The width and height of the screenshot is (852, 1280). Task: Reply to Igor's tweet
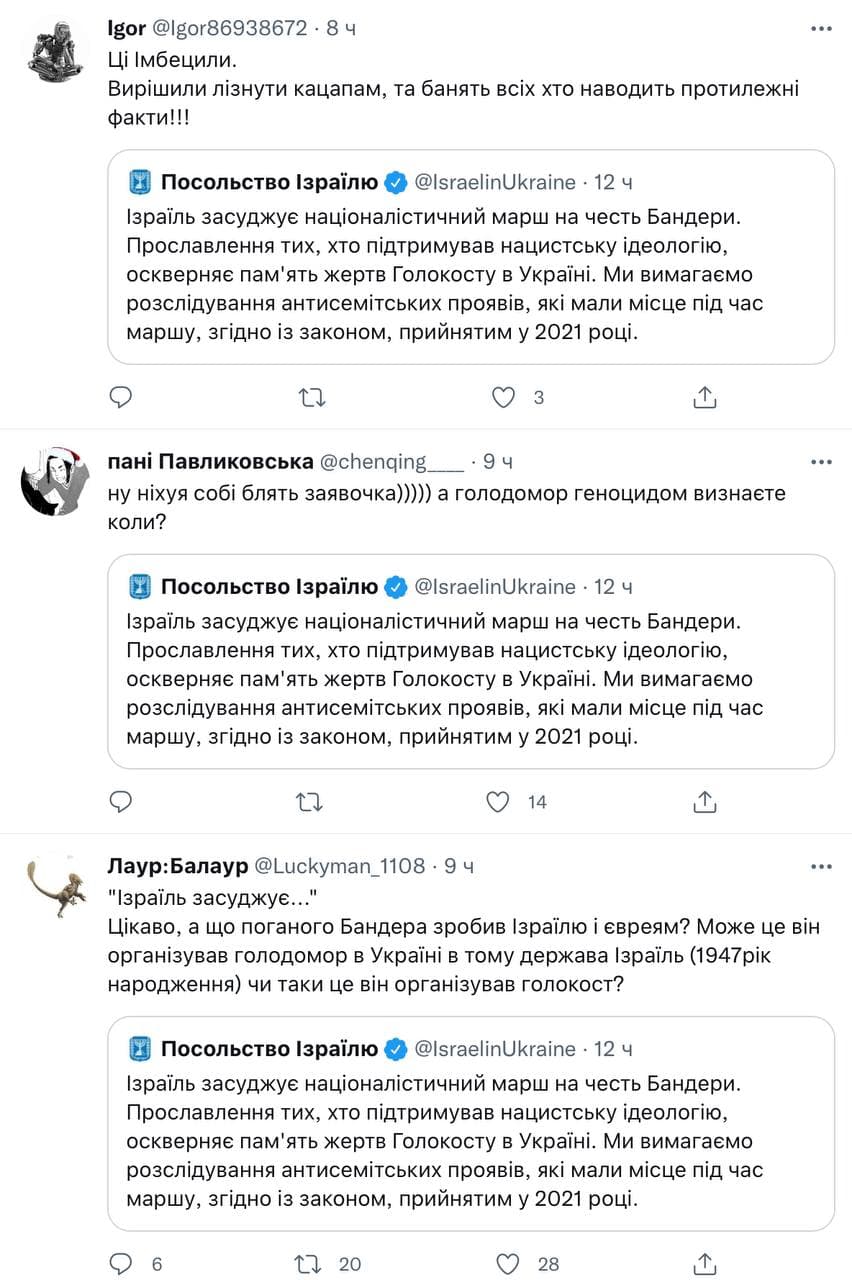[120, 397]
